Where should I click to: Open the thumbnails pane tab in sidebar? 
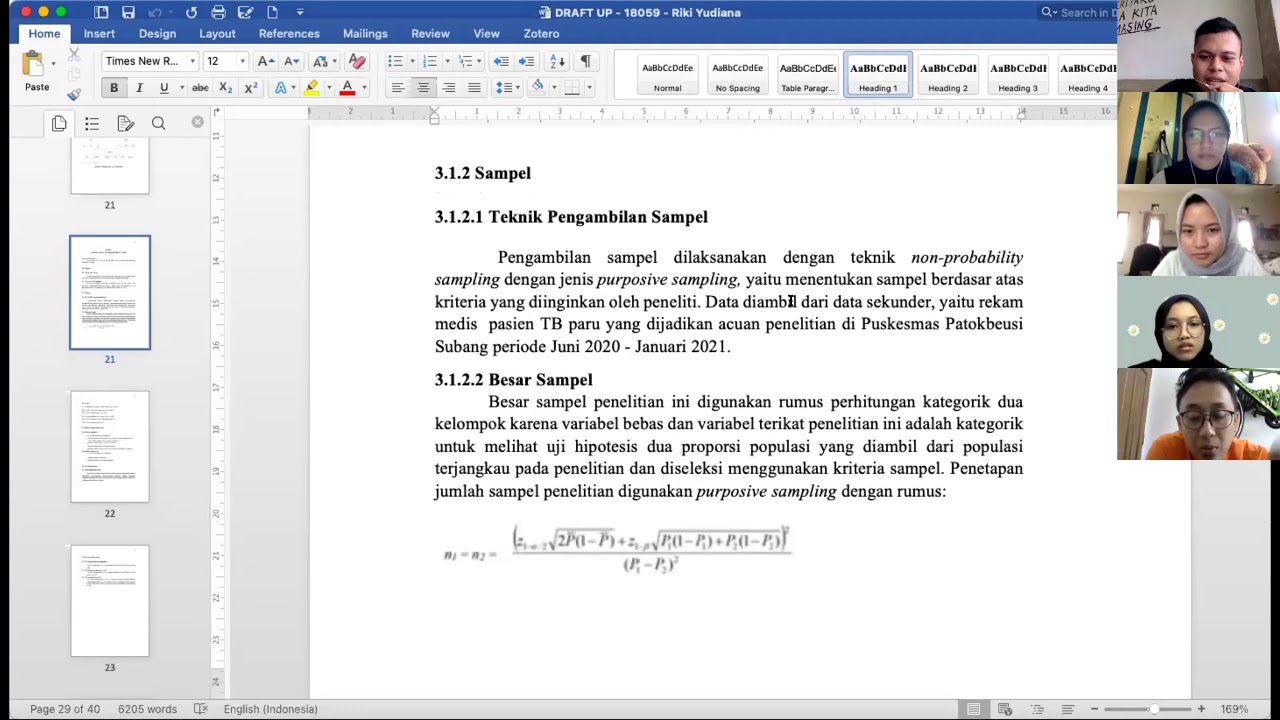tap(59, 123)
